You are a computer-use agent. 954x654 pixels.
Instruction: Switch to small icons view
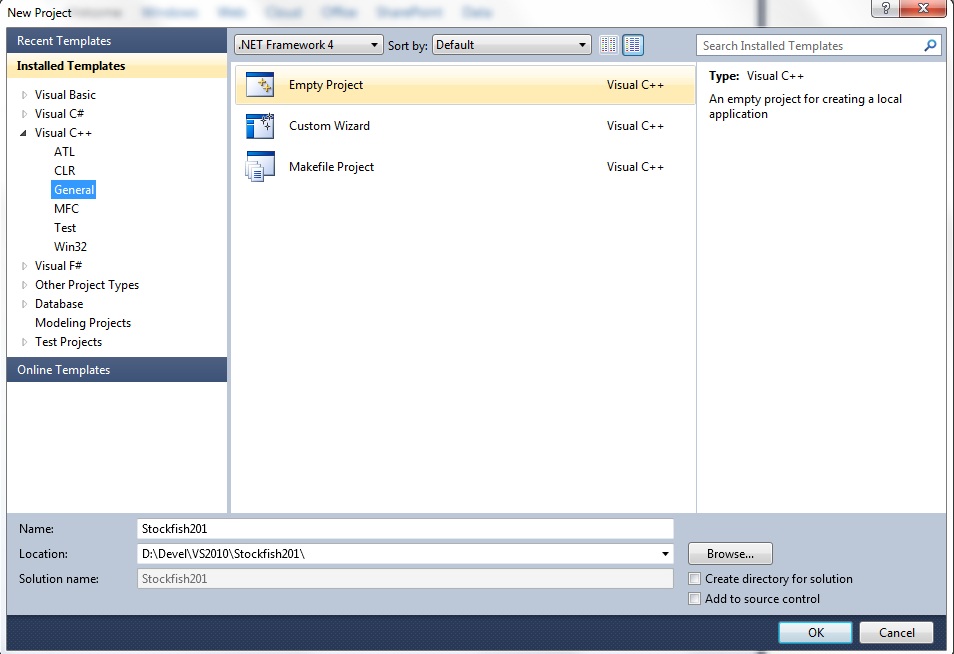click(x=608, y=45)
